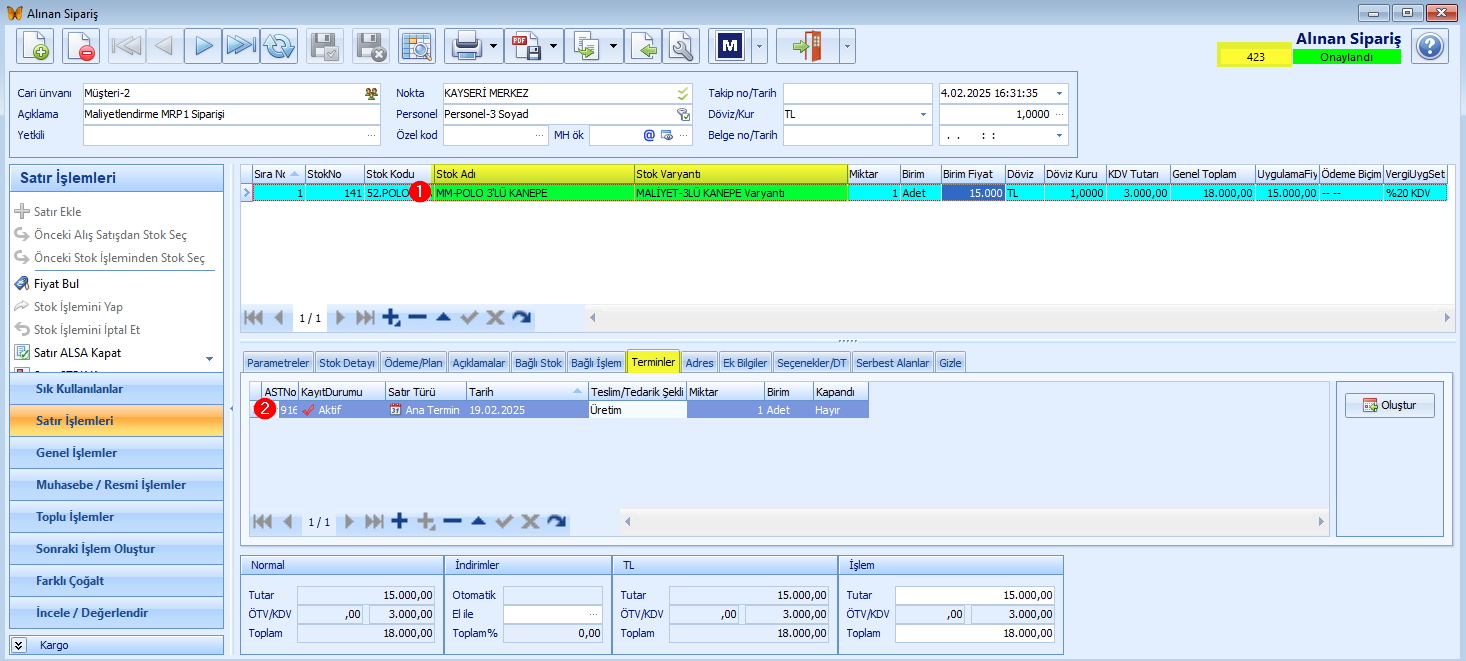Expand the Kargo section chevron
This screenshot has height=661, width=1466.
click(18, 645)
